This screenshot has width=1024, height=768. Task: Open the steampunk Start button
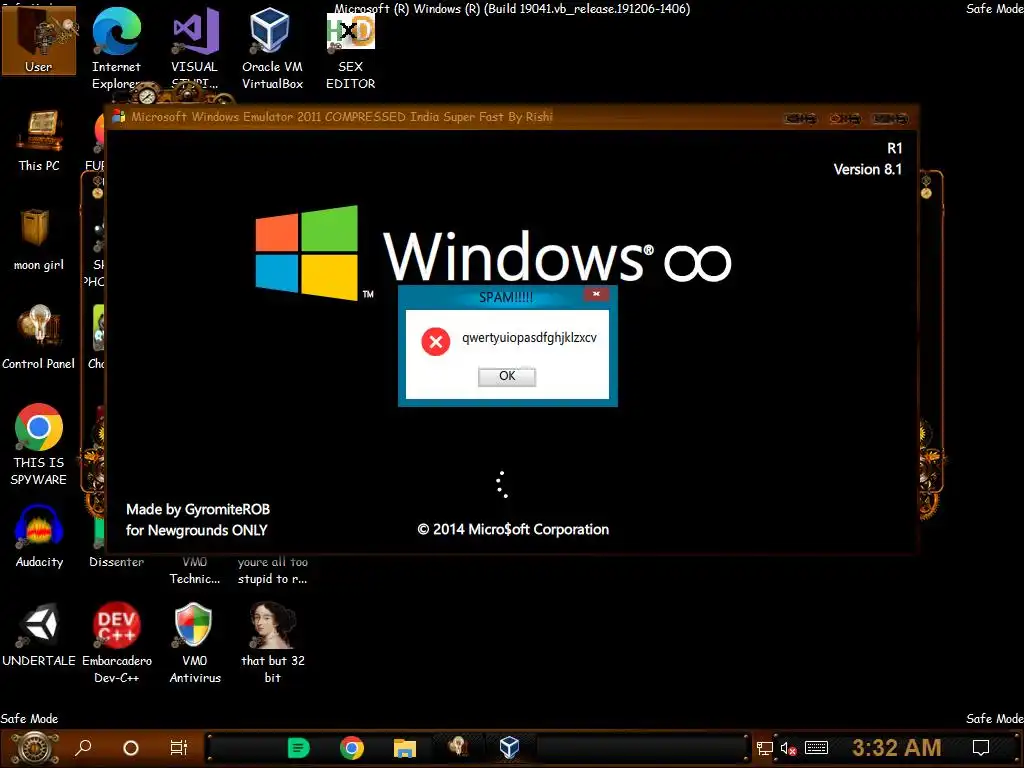35,748
